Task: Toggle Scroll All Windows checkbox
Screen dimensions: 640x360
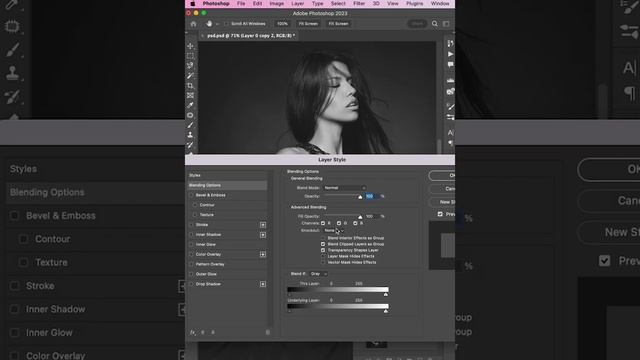Action: pos(226,24)
